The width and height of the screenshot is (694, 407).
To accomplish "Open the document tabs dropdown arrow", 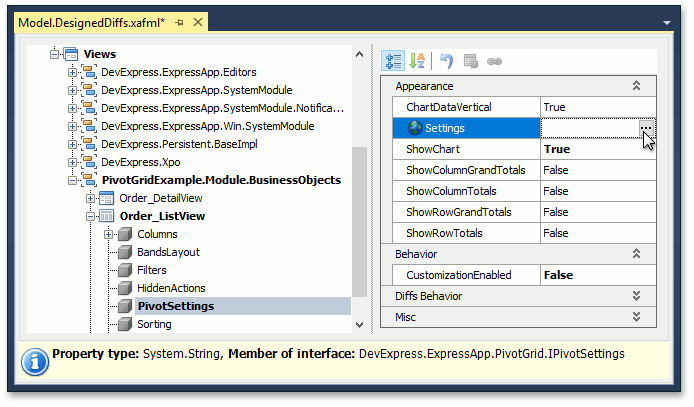I will (667, 23).
